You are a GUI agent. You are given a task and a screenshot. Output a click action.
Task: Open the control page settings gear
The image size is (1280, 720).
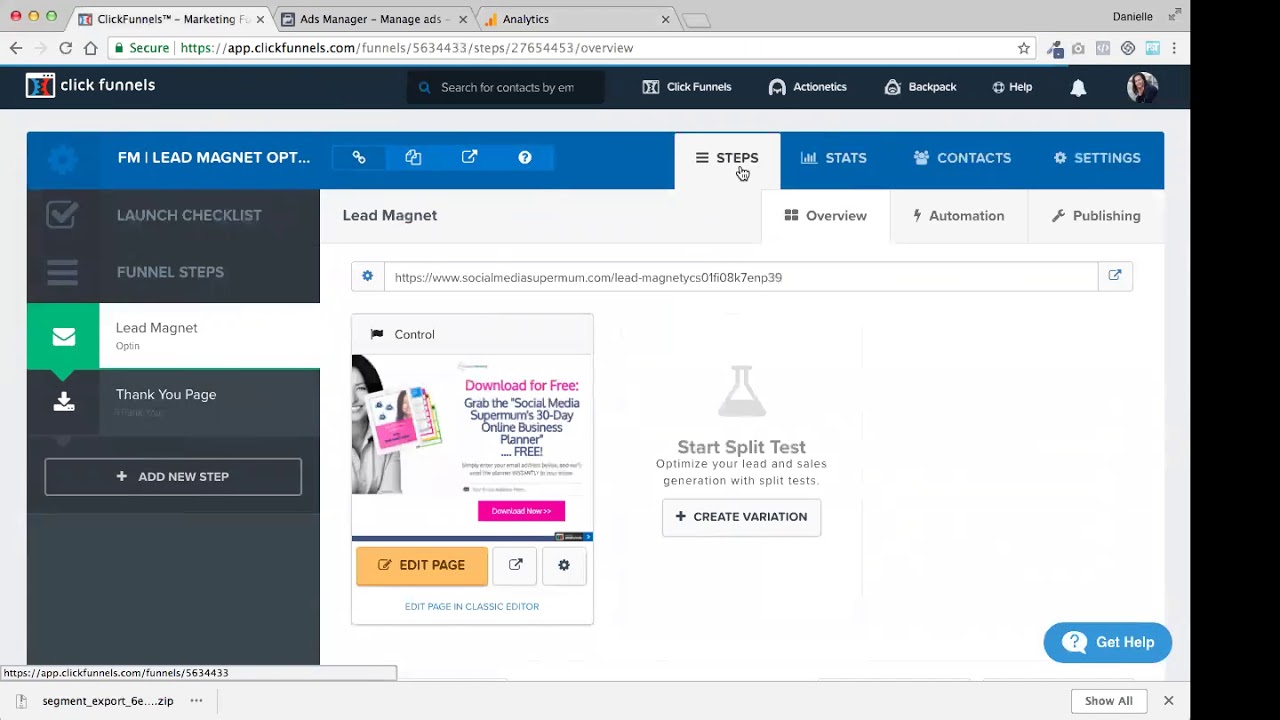click(564, 565)
